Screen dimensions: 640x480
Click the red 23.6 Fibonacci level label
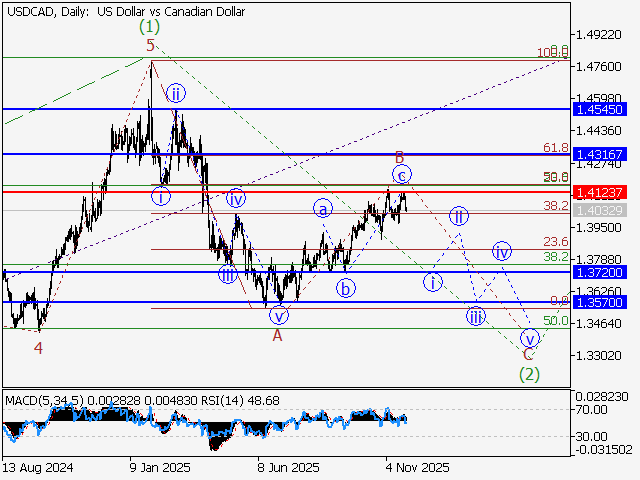556,242
